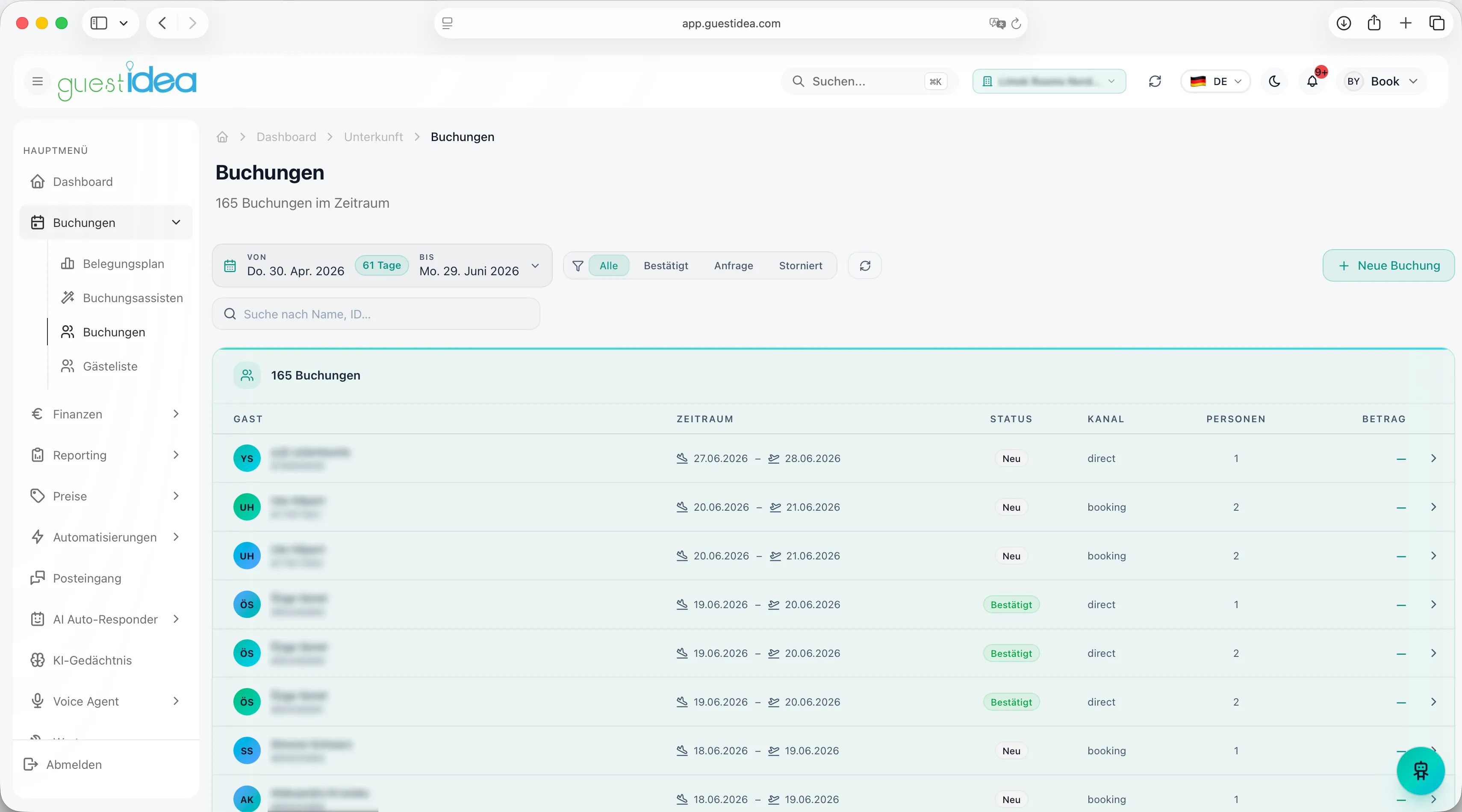Select the Storniert filter tab
The image size is (1462, 812).
800,265
